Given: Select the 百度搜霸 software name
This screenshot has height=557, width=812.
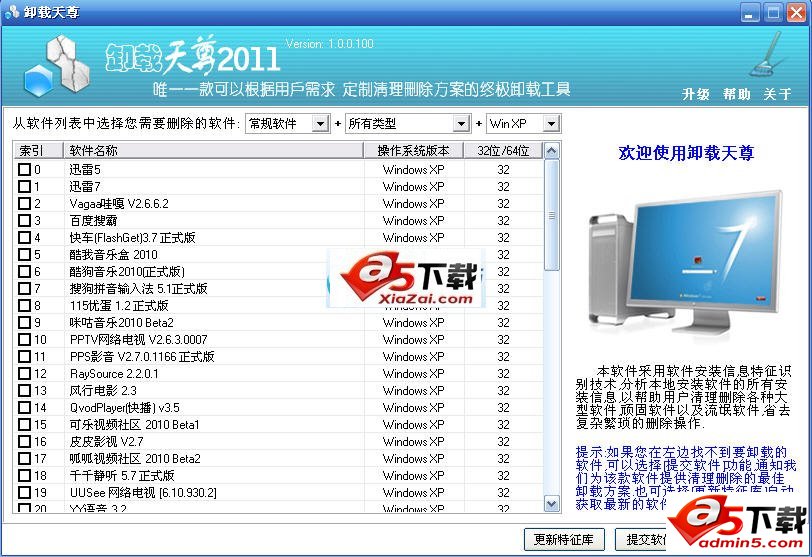Looking at the screenshot, I should coord(93,221).
